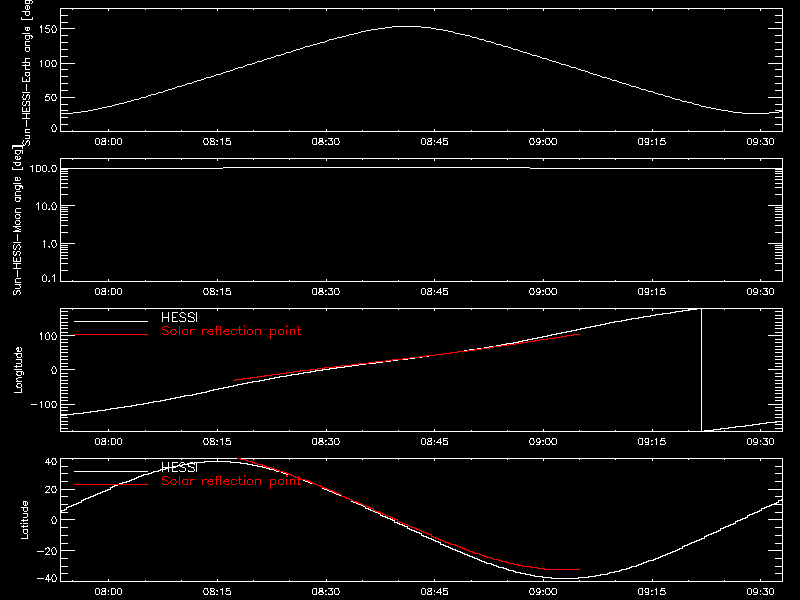Click the -20 tick on Latitude plot

pos(47,551)
